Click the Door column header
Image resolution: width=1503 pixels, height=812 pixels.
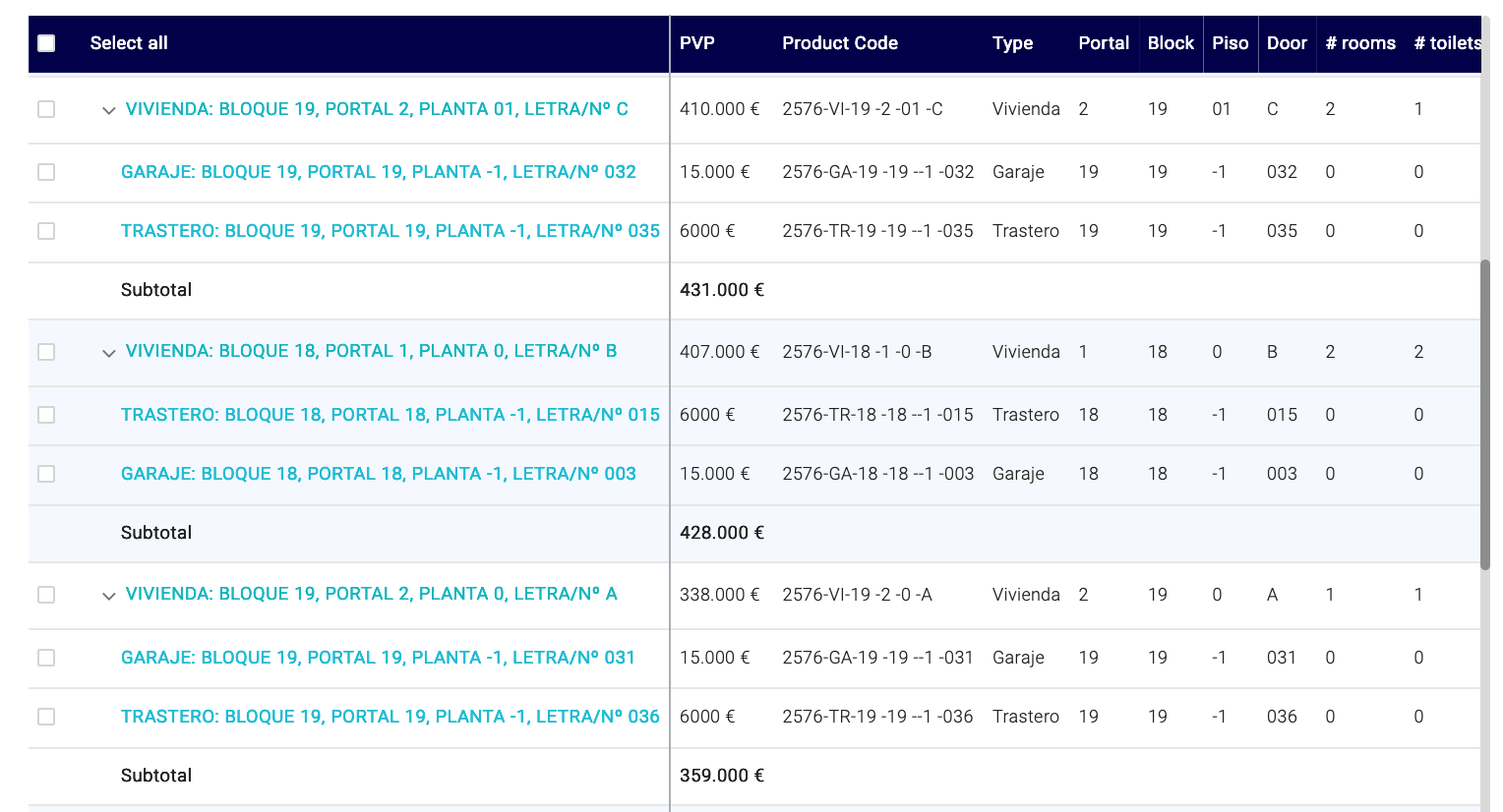tap(1287, 43)
